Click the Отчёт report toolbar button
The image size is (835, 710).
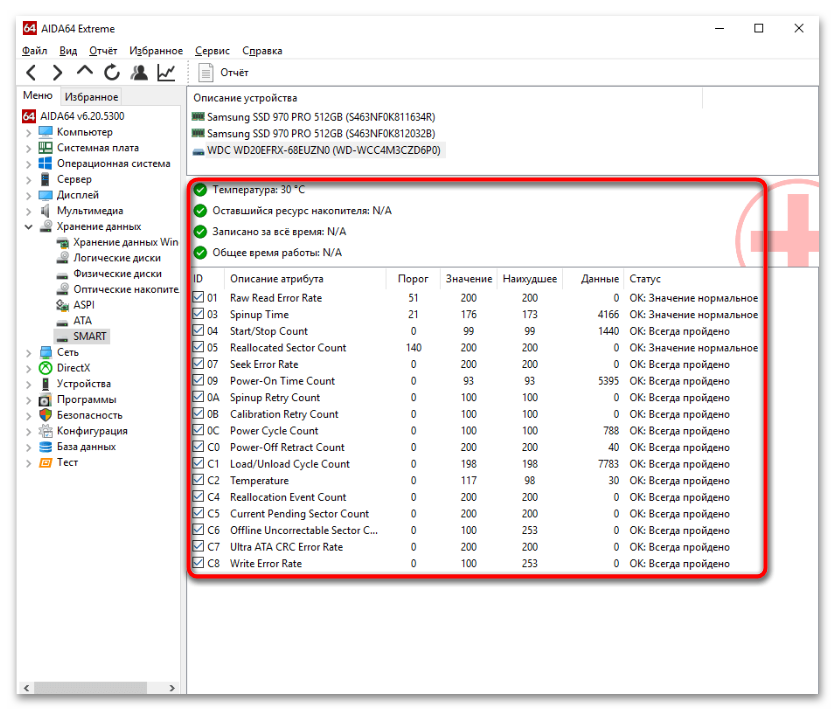coord(224,72)
